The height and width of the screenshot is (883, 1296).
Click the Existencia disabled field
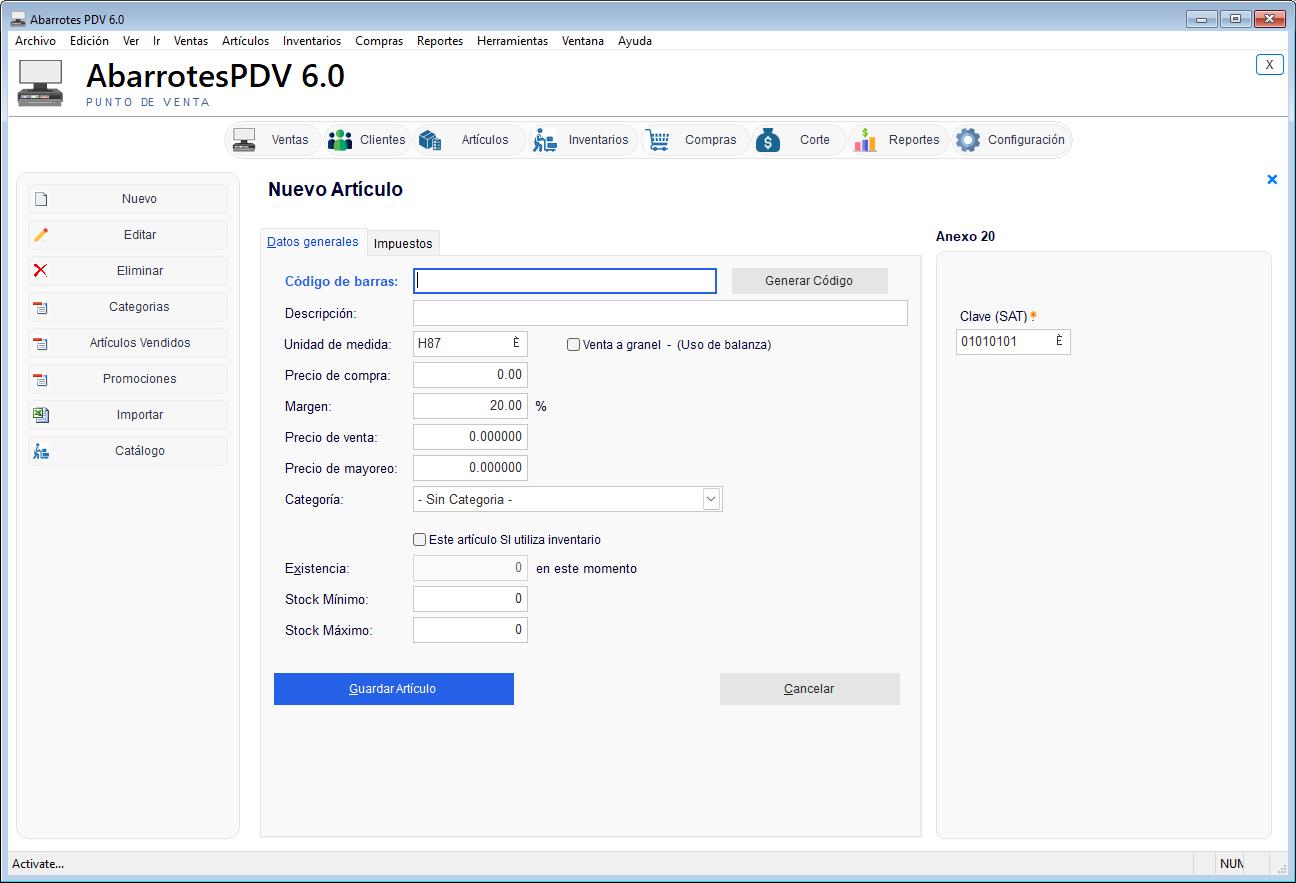(x=470, y=568)
